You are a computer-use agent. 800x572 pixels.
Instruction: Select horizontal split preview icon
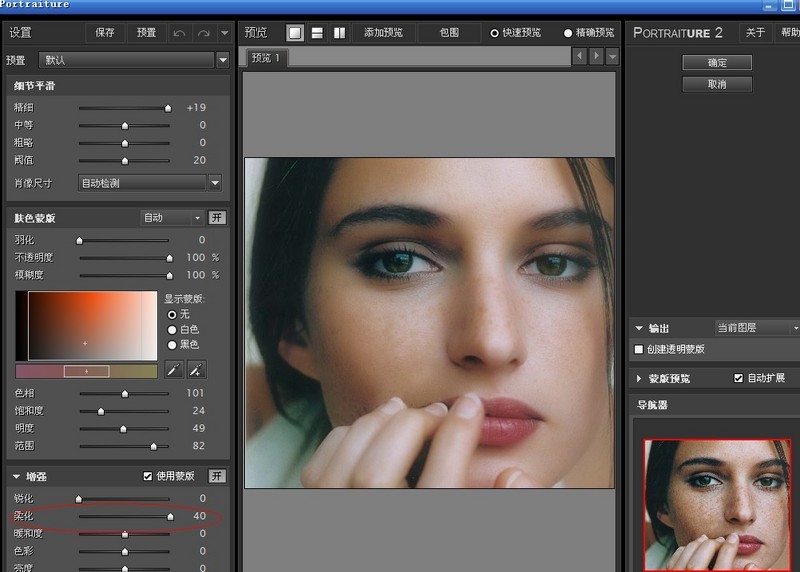pyautogui.click(x=317, y=33)
